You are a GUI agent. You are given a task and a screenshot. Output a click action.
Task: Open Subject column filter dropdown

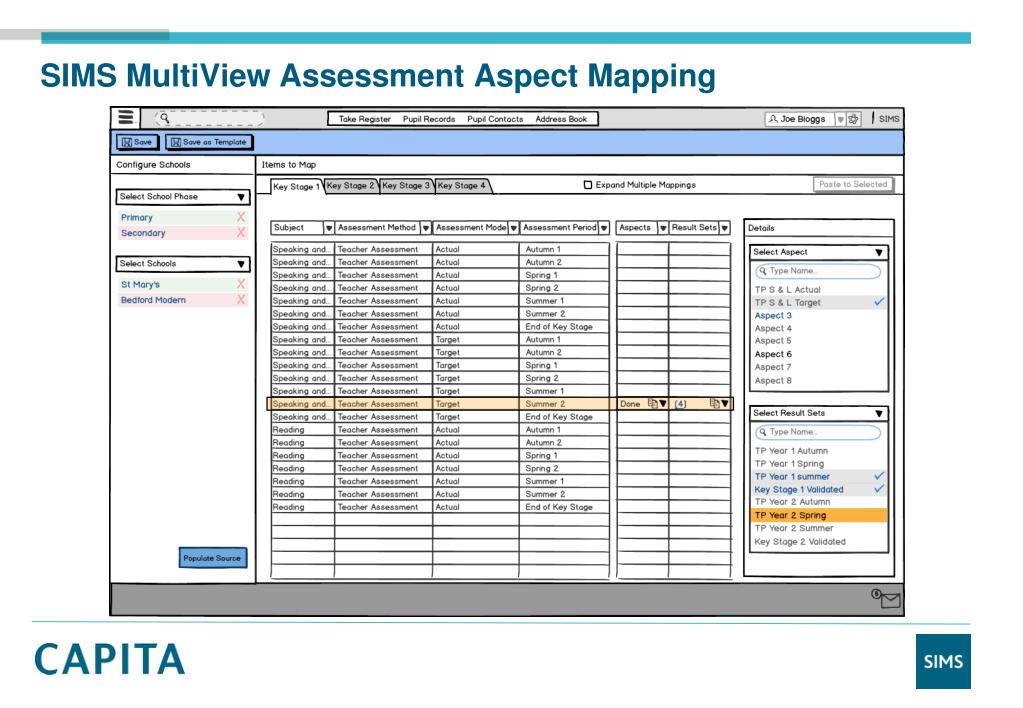[329, 228]
